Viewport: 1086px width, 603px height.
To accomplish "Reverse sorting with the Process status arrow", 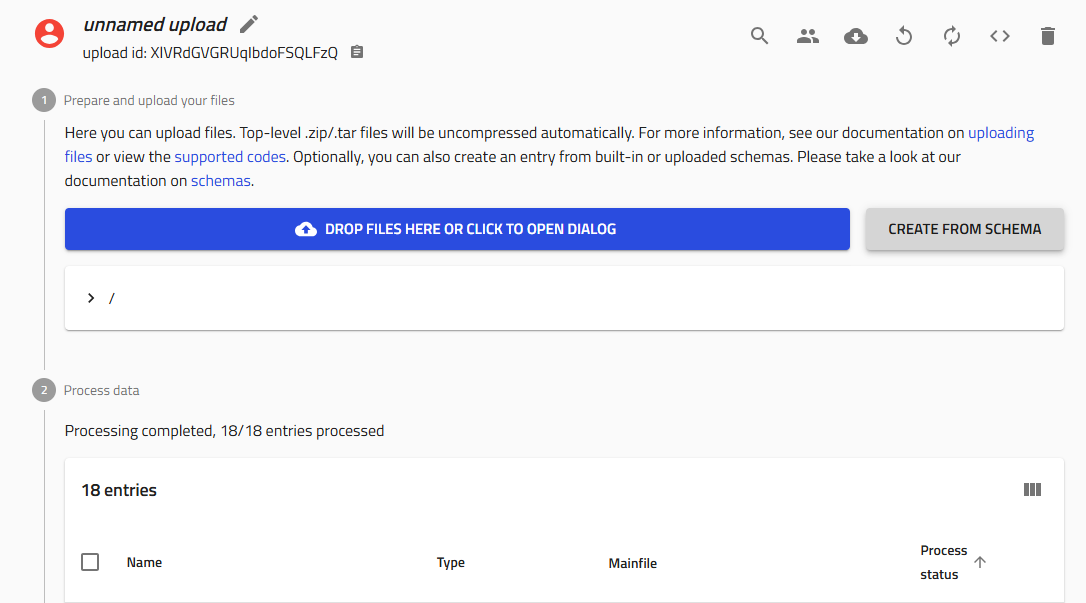I will [981, 562].
